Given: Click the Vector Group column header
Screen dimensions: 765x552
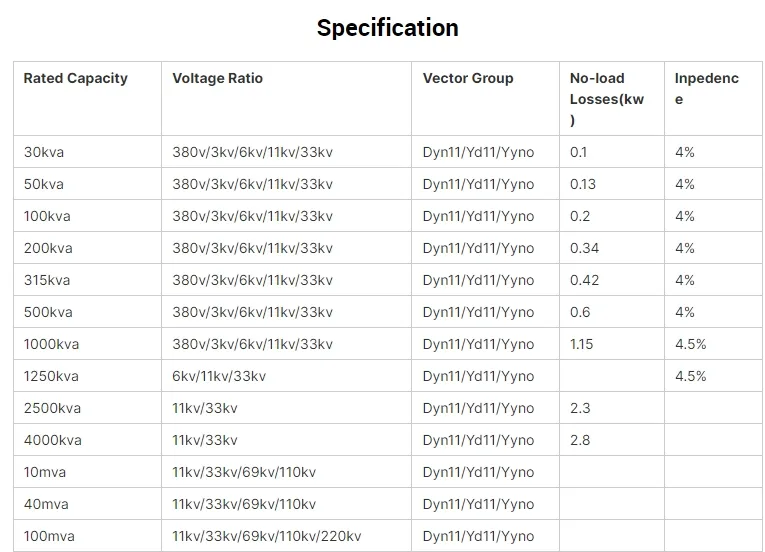Looking at the screenshot, I should [468, 78].
